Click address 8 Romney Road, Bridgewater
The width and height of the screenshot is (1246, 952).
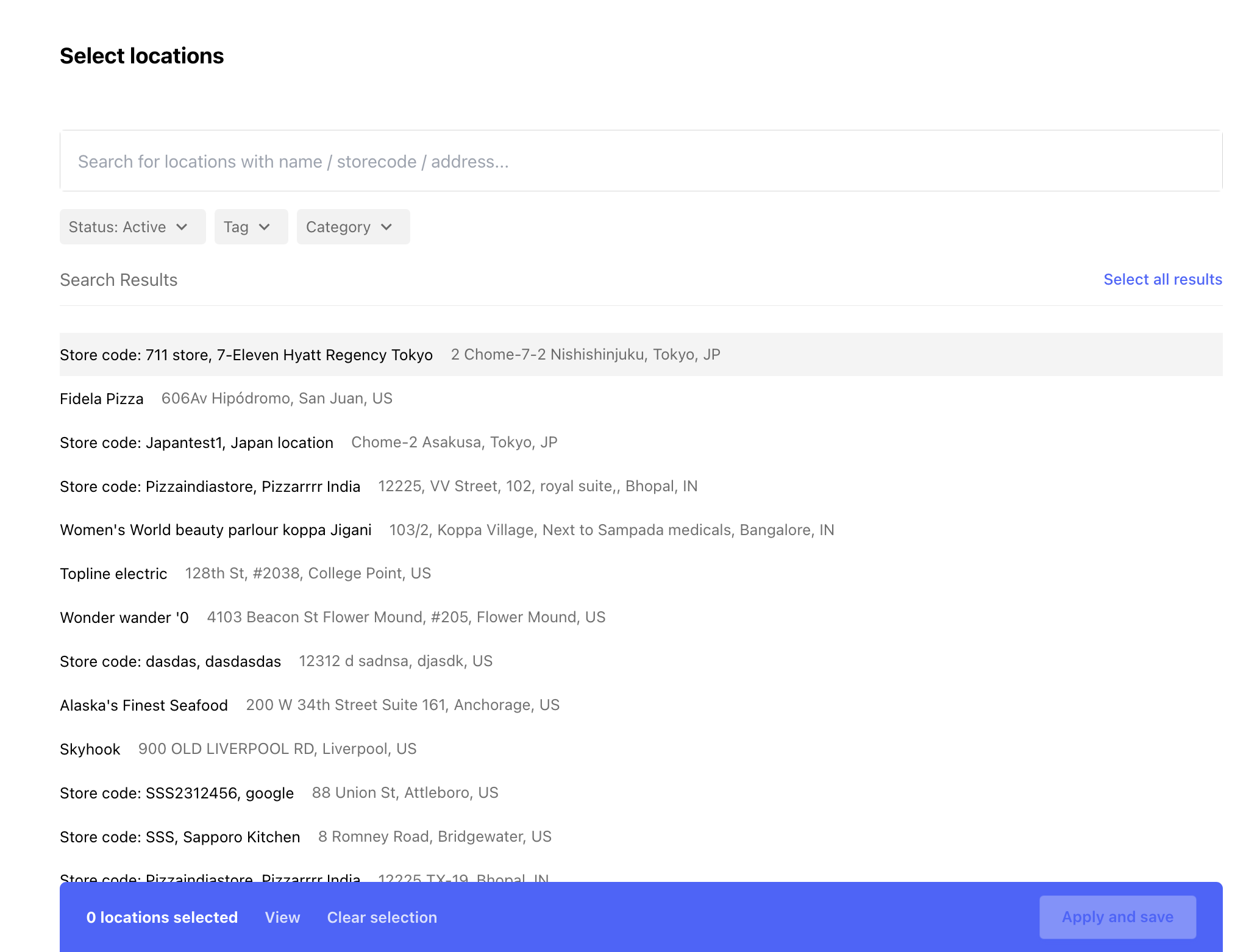point(435,837)
